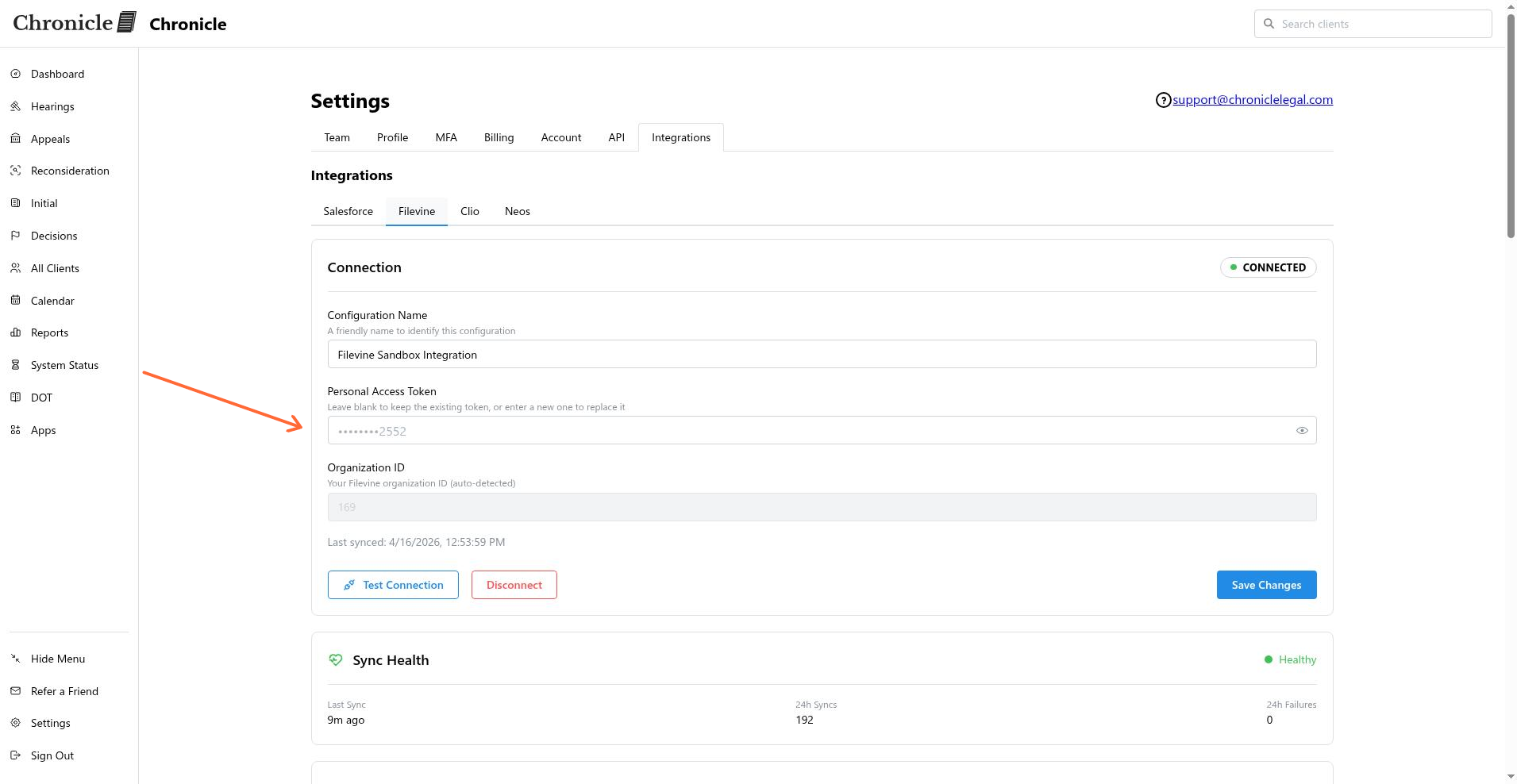1517x784 pixels.
Task: Click the Last Sync value 9m ago
Action: click(x=346, y=720)
